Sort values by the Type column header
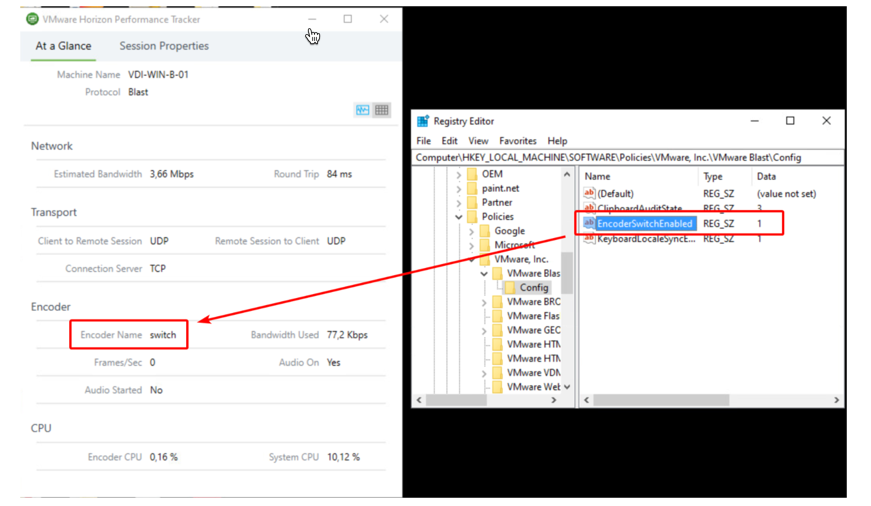The width and height of the screenshot is (871, 506). coord(713,176)
